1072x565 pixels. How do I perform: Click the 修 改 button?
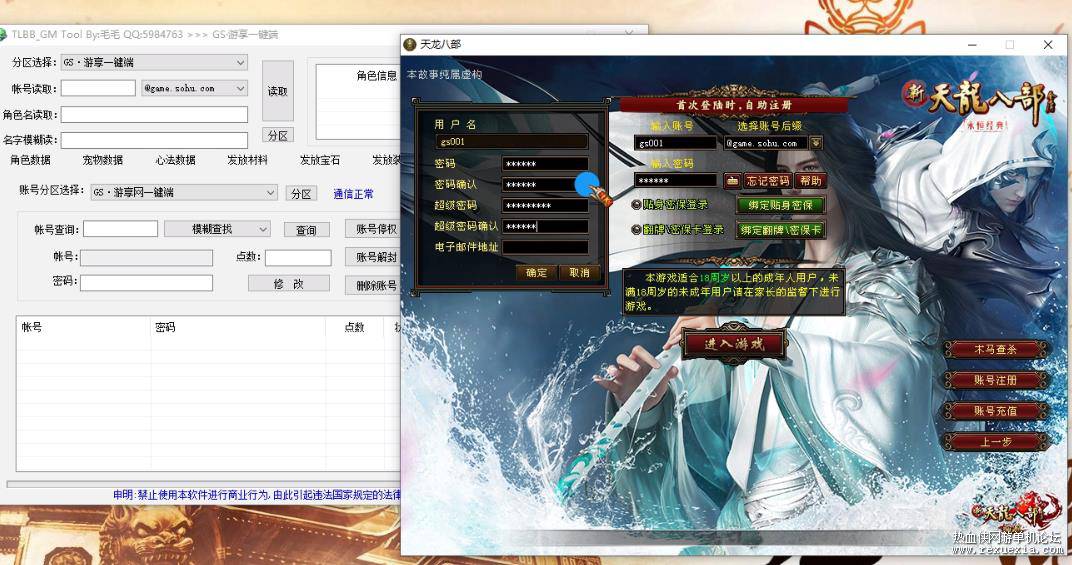[289, 284]
